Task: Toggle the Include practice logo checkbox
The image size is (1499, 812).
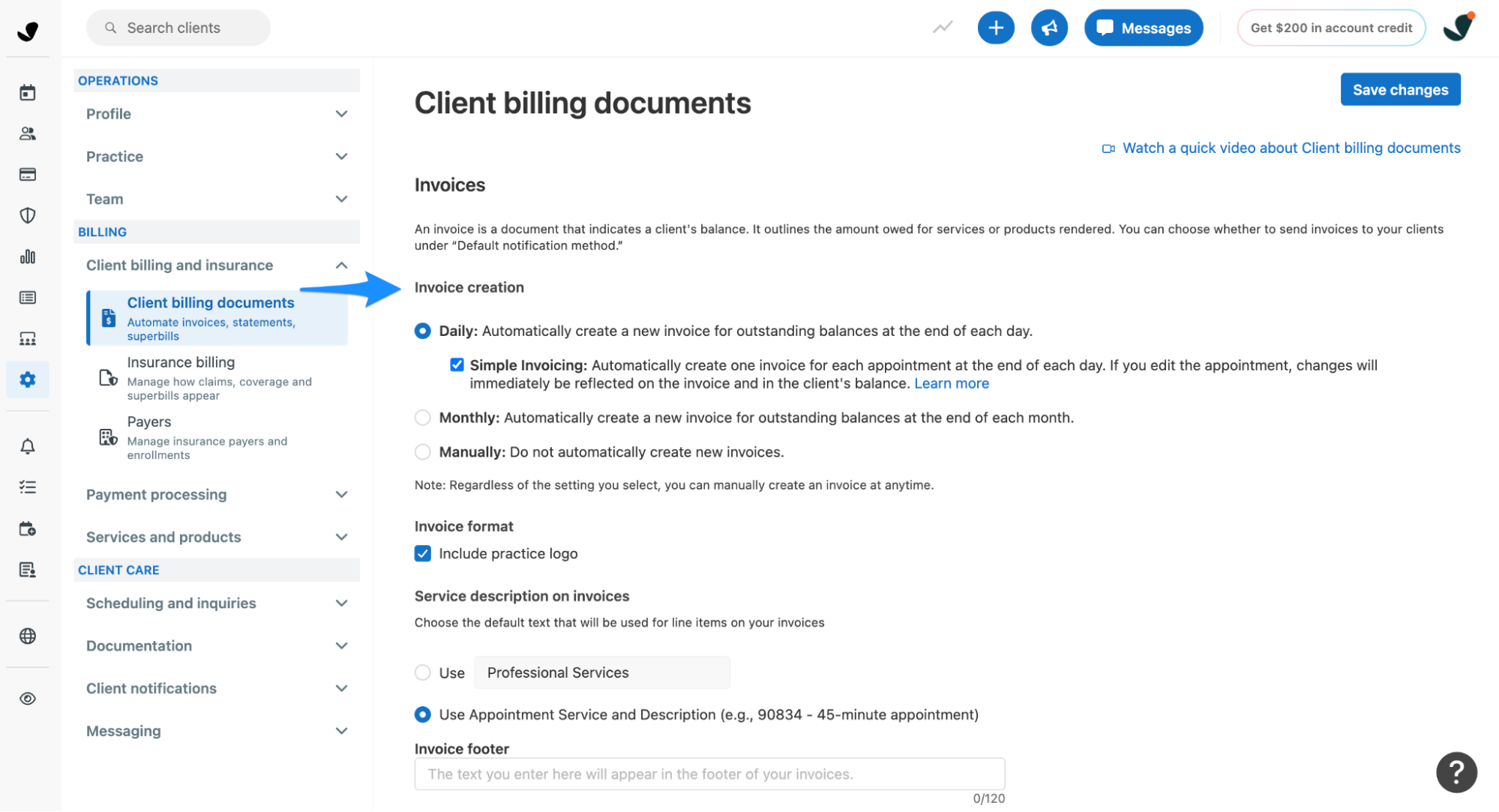Action: pyautogui.click(x=423, y=553)
